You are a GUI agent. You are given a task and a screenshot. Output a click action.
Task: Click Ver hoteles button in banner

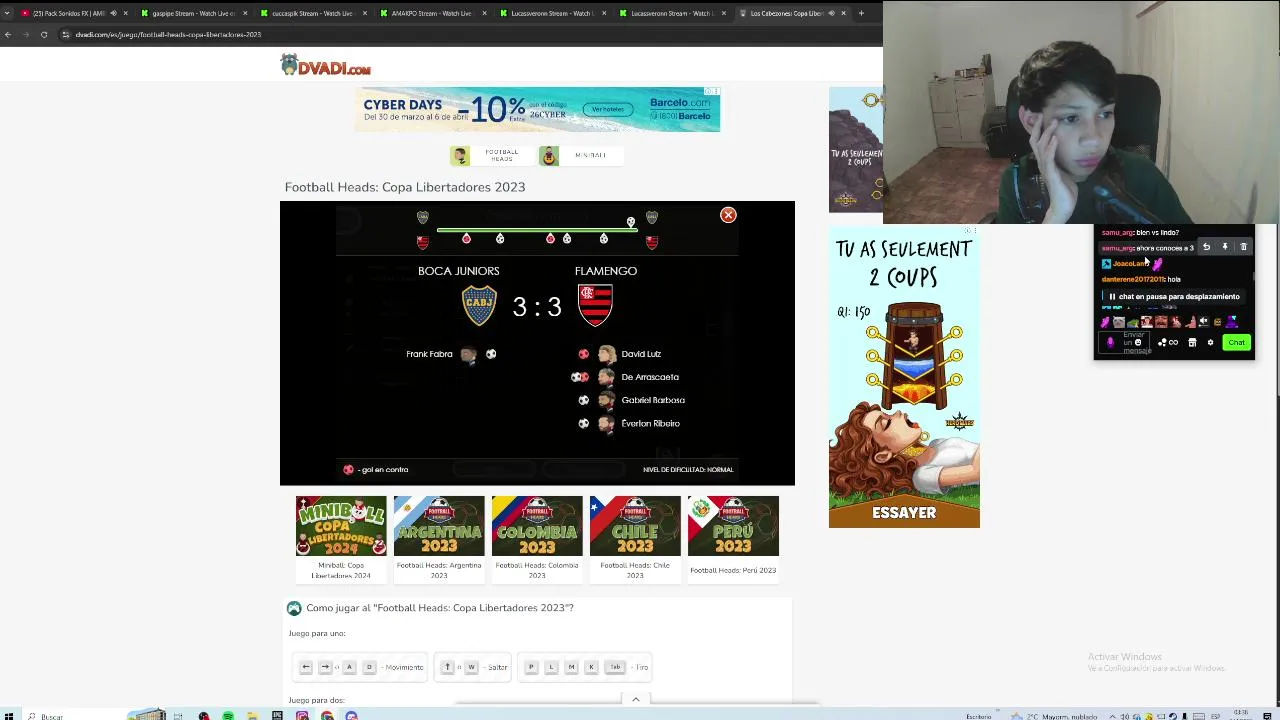coord(607,109)
